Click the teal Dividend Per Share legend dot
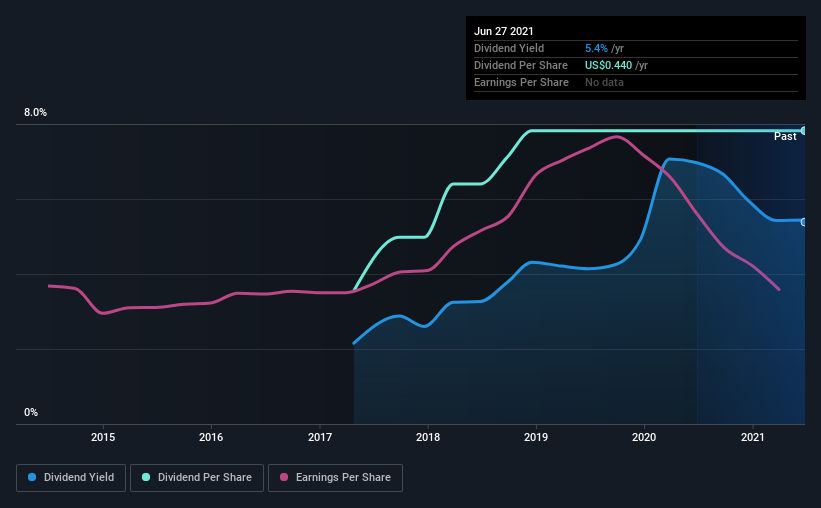821x508 pixels. [x=146, y=477]
